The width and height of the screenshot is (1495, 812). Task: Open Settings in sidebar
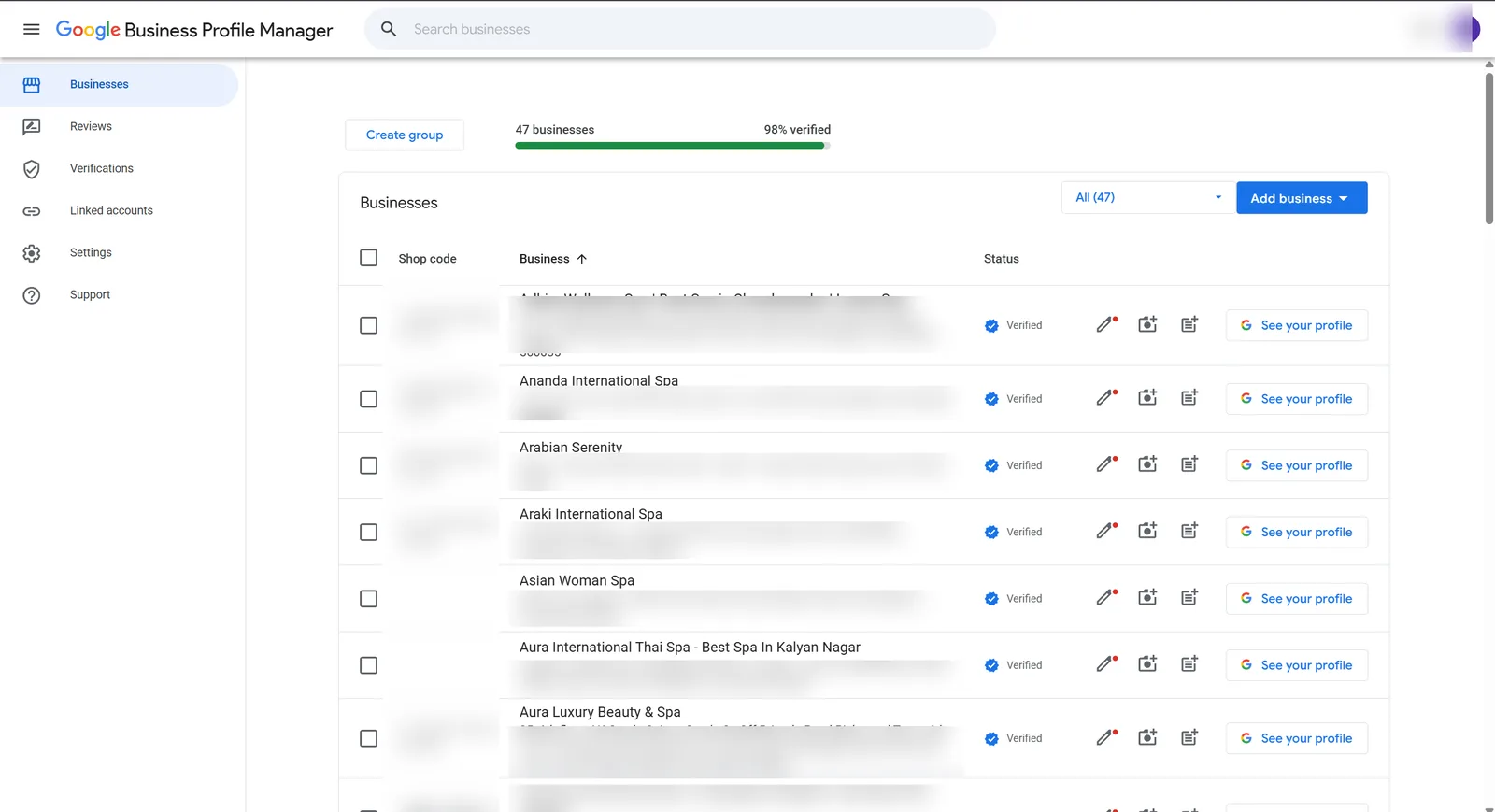point(91,253)
